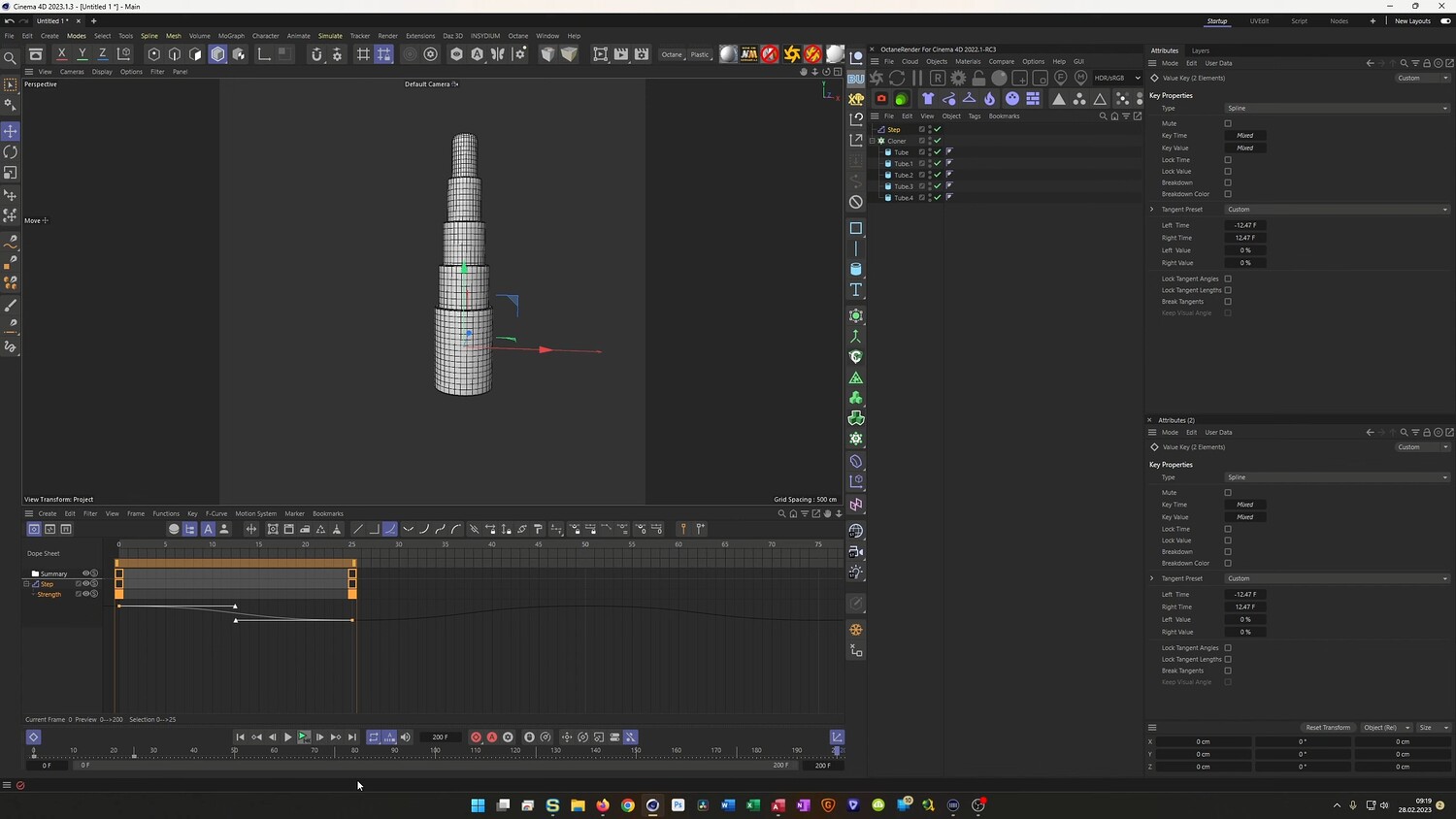Toggle timeline sound playback icon

coord(406,737)
